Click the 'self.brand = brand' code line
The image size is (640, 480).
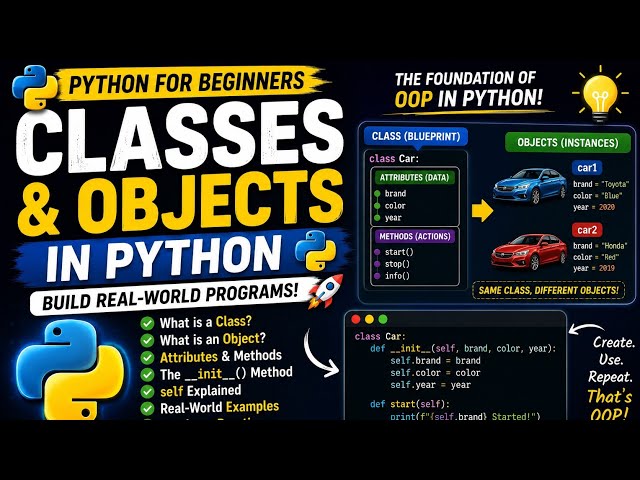[436, 361]
